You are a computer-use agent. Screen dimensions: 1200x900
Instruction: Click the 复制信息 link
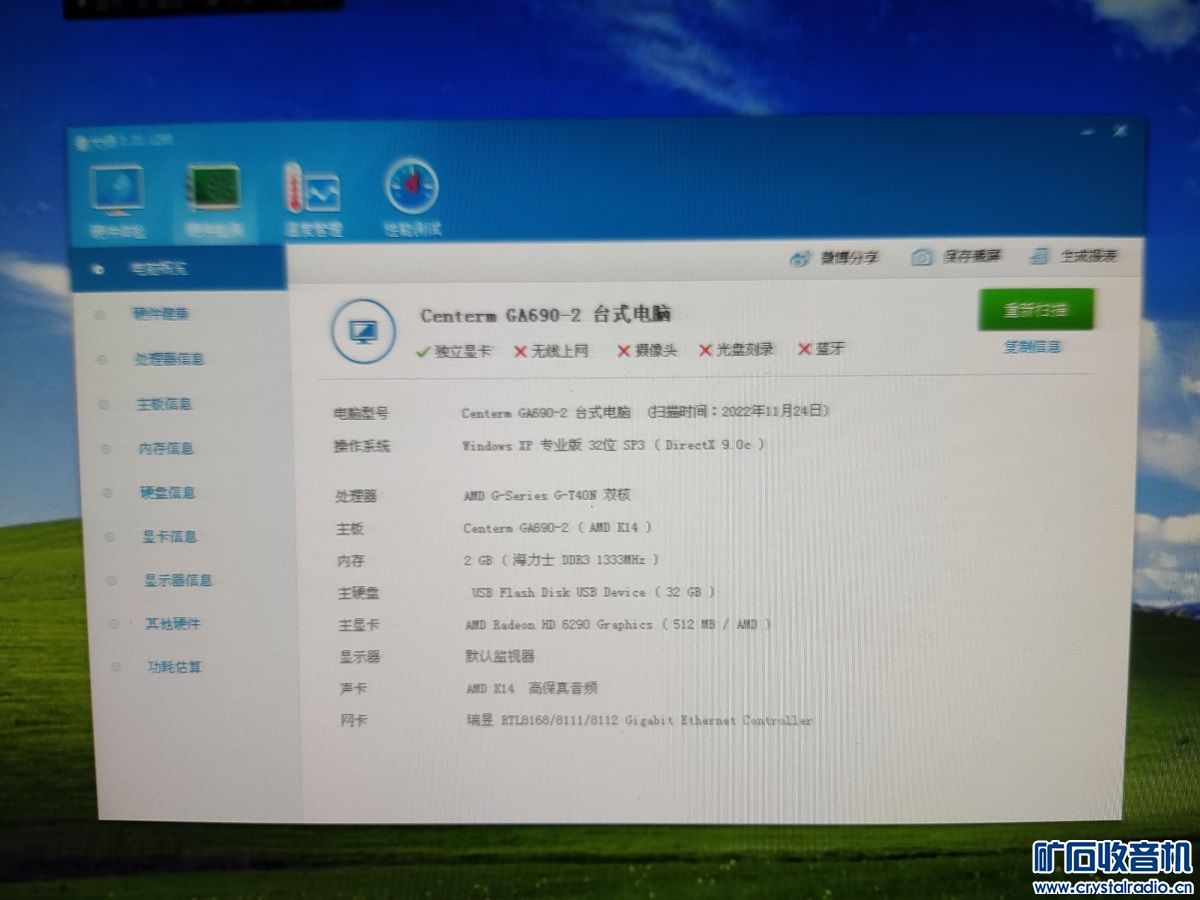pos(1032,347)
